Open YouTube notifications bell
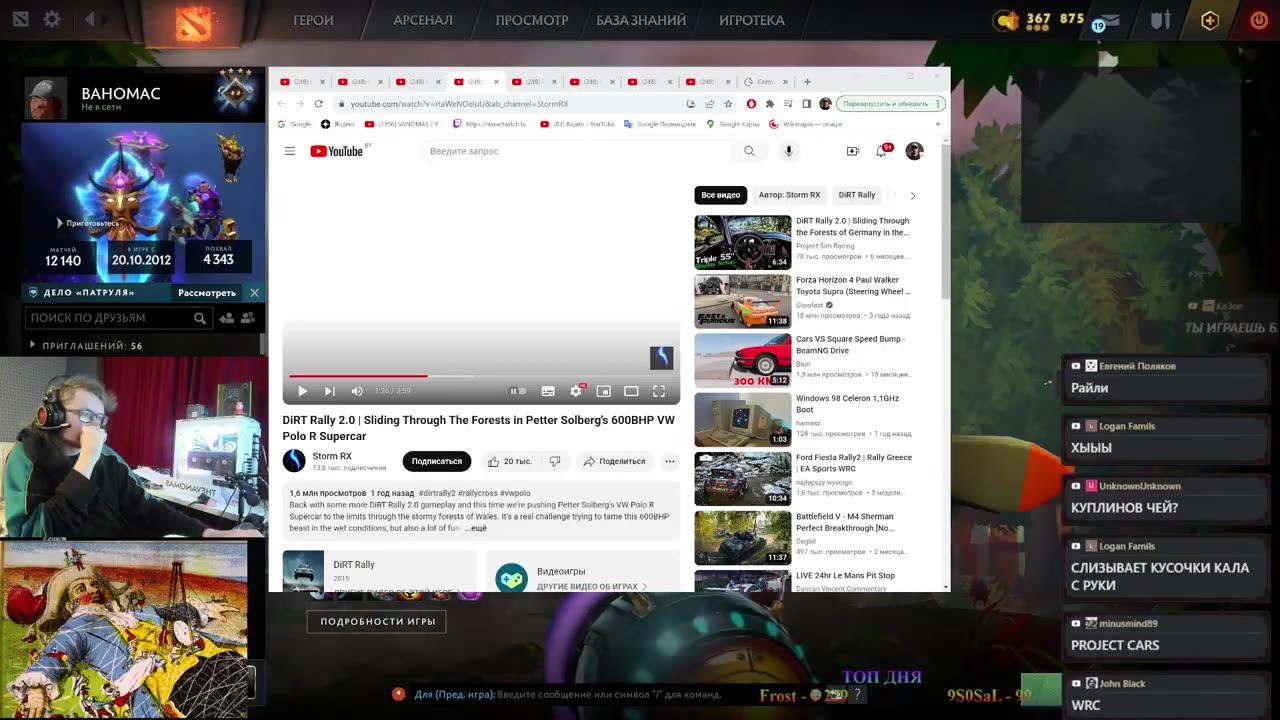Viewport: 1280px width, 720px height. (x=881, y=151)
